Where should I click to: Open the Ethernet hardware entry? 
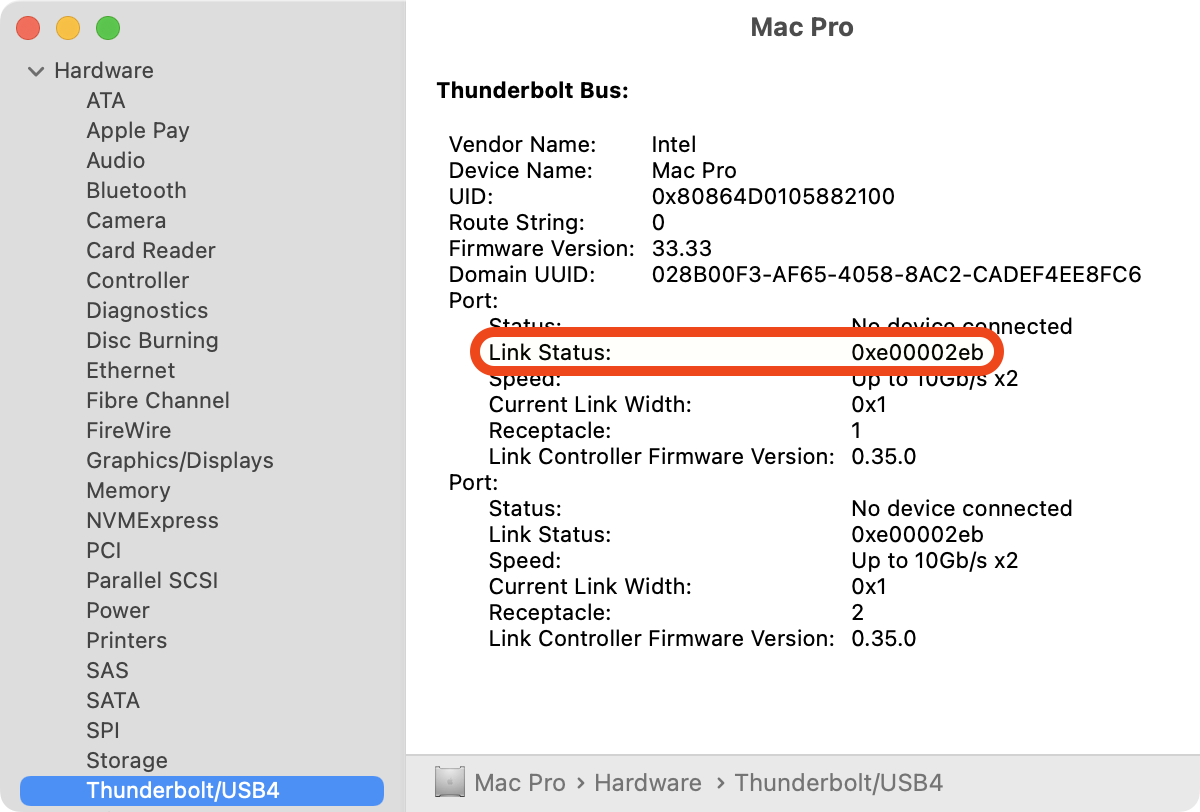(x=131, y=370)
